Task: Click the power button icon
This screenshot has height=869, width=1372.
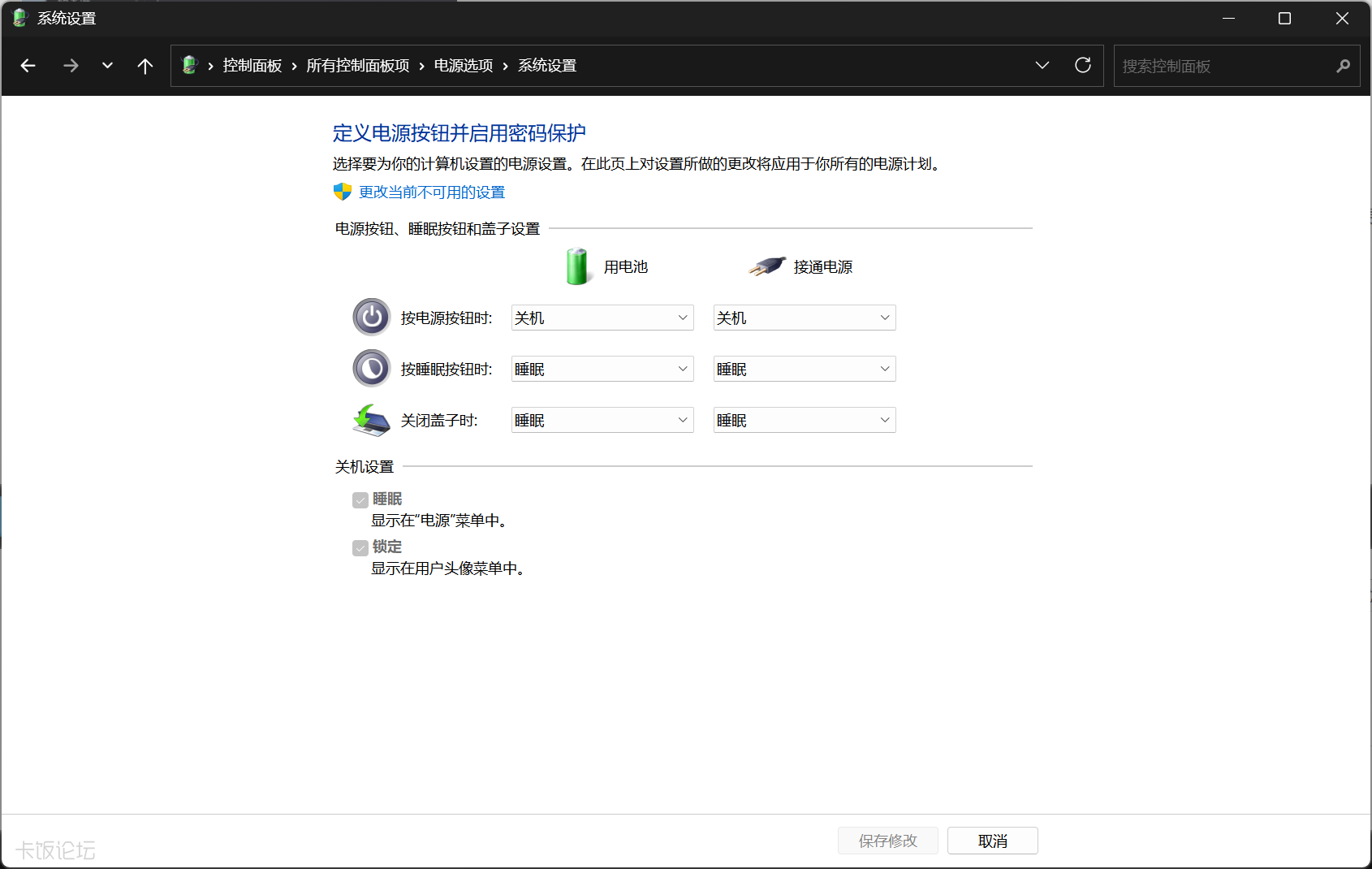Action: click(372, 318)
